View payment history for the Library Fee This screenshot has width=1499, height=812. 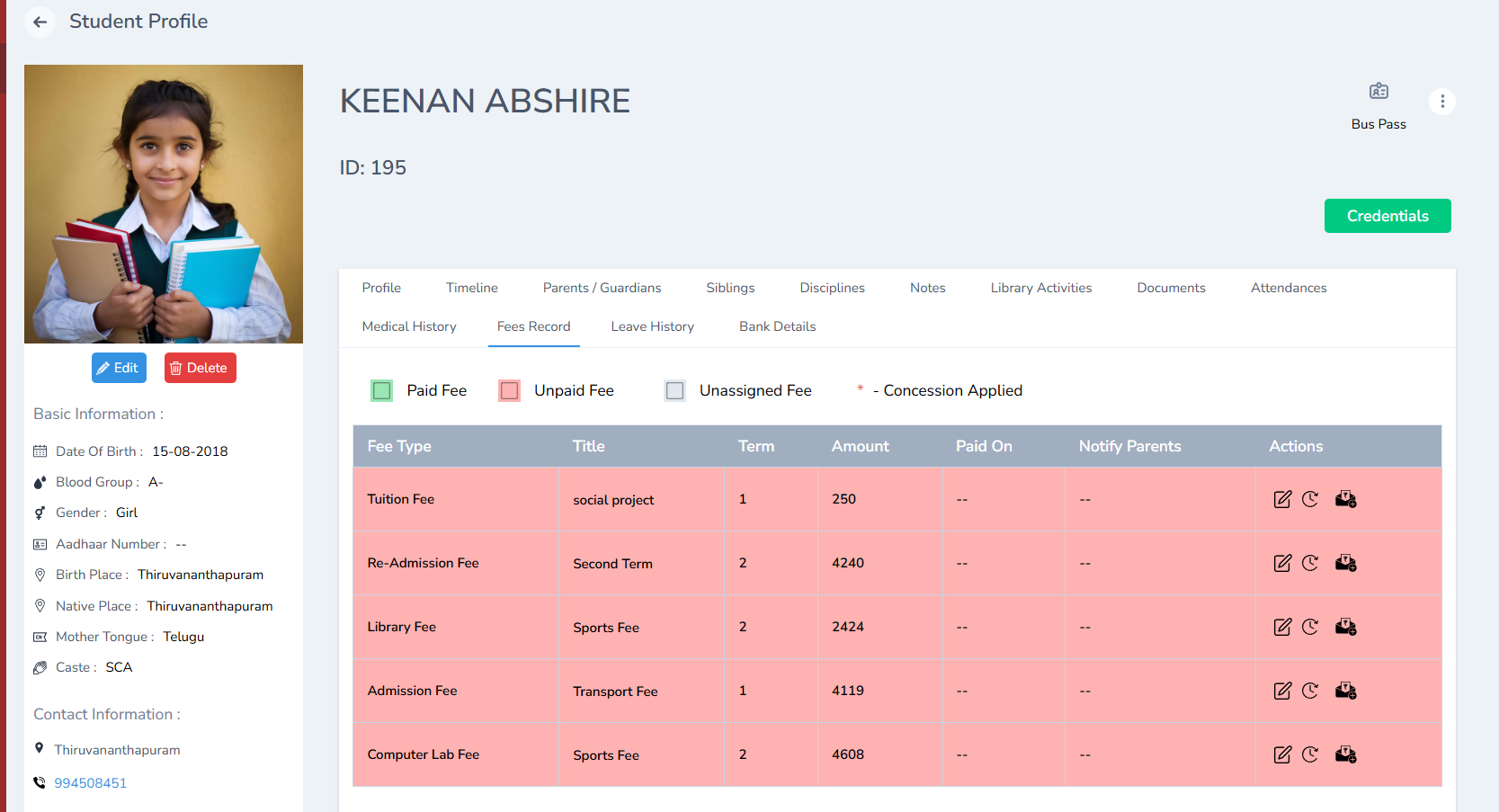(x=1310, y=627)
